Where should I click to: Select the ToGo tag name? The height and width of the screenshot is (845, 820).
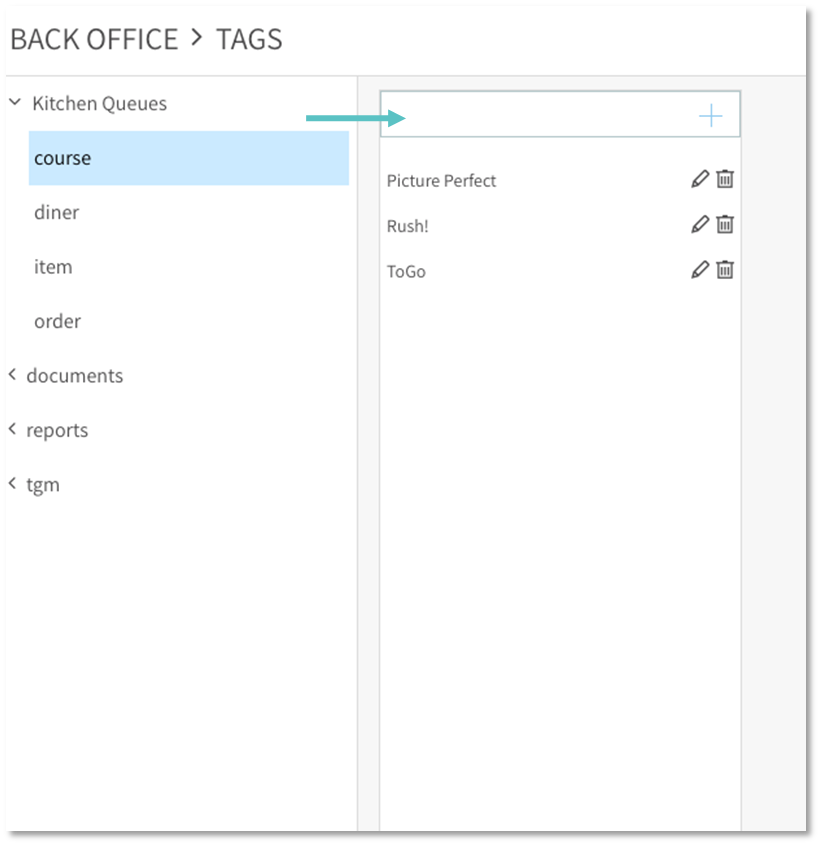[x=406, y=271]
